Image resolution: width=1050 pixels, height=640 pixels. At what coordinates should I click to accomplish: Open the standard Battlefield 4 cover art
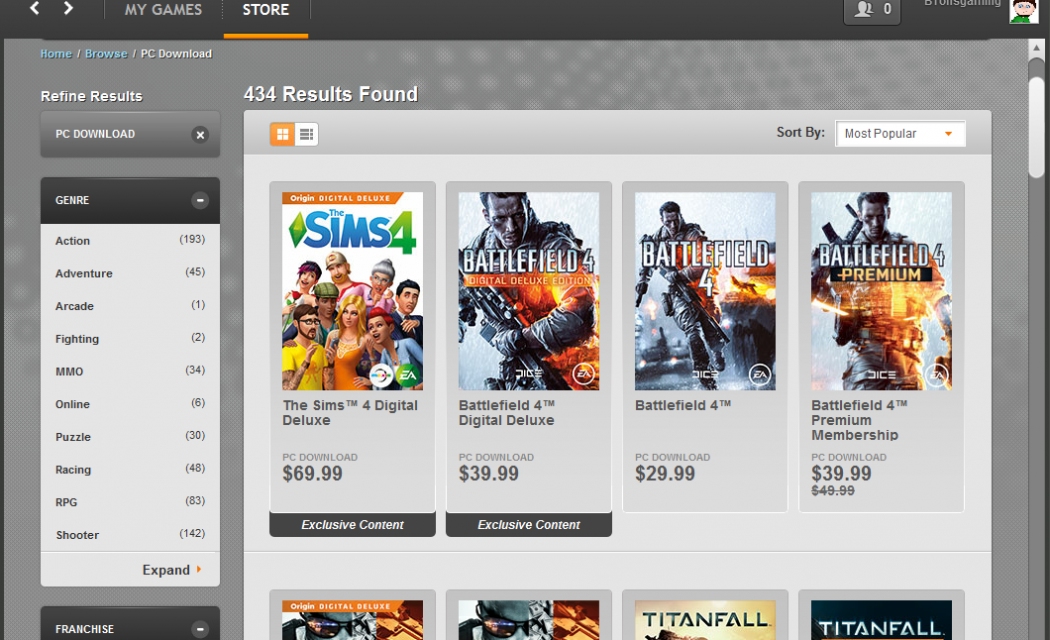[705, 291]
